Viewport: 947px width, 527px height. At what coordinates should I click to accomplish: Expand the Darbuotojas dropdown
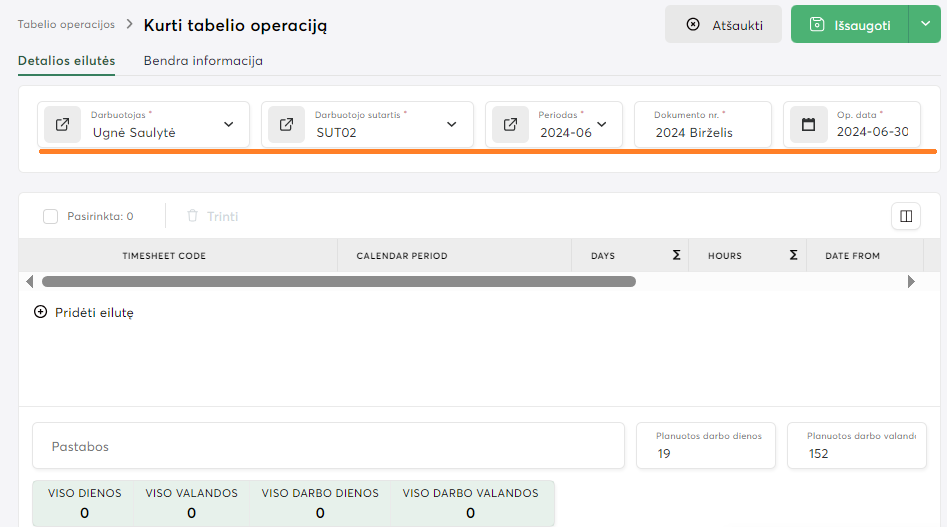229,125
